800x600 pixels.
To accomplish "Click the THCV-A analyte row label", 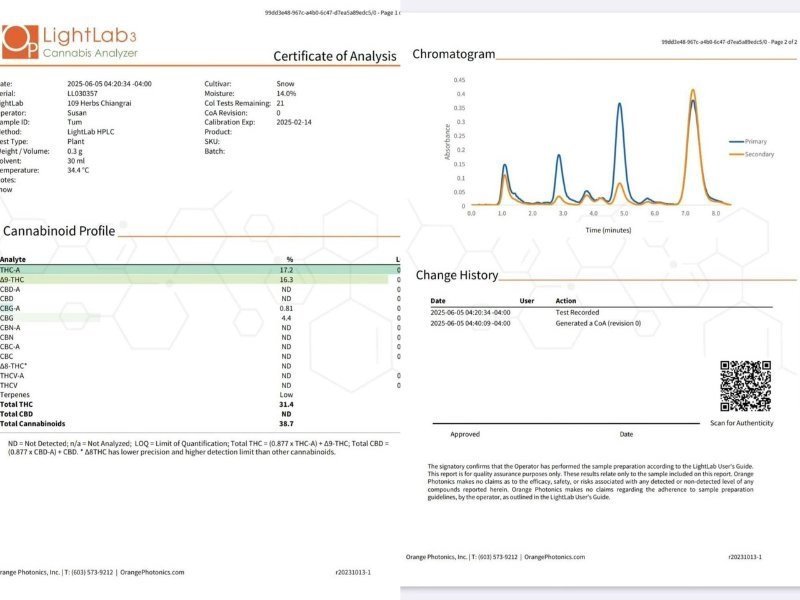I will (12, 376).
